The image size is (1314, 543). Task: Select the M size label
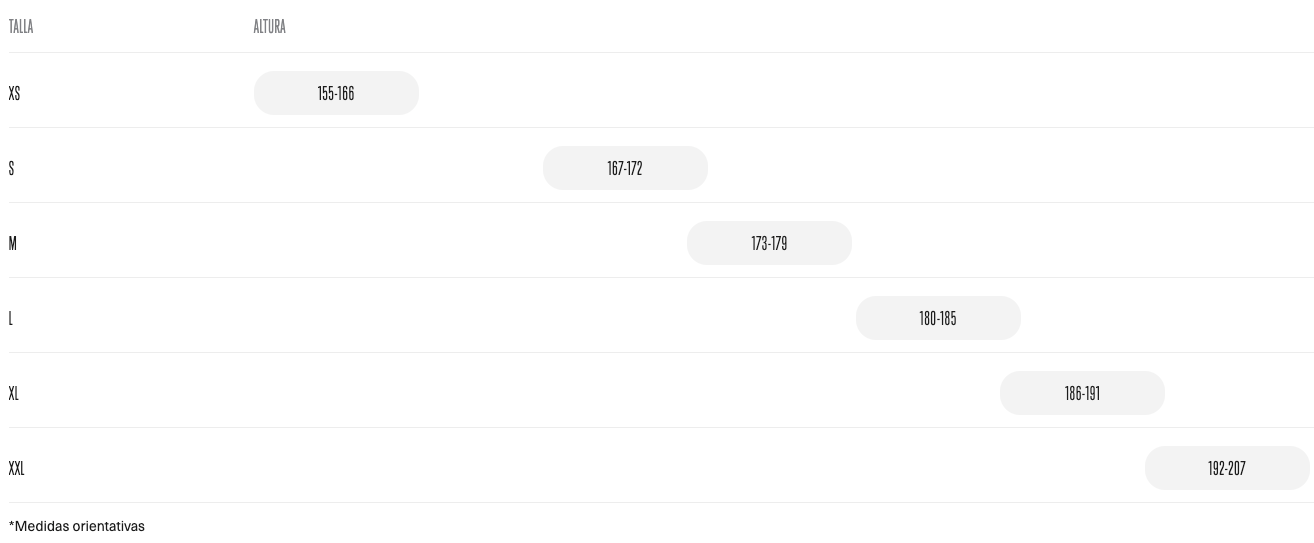coord(12,243)
